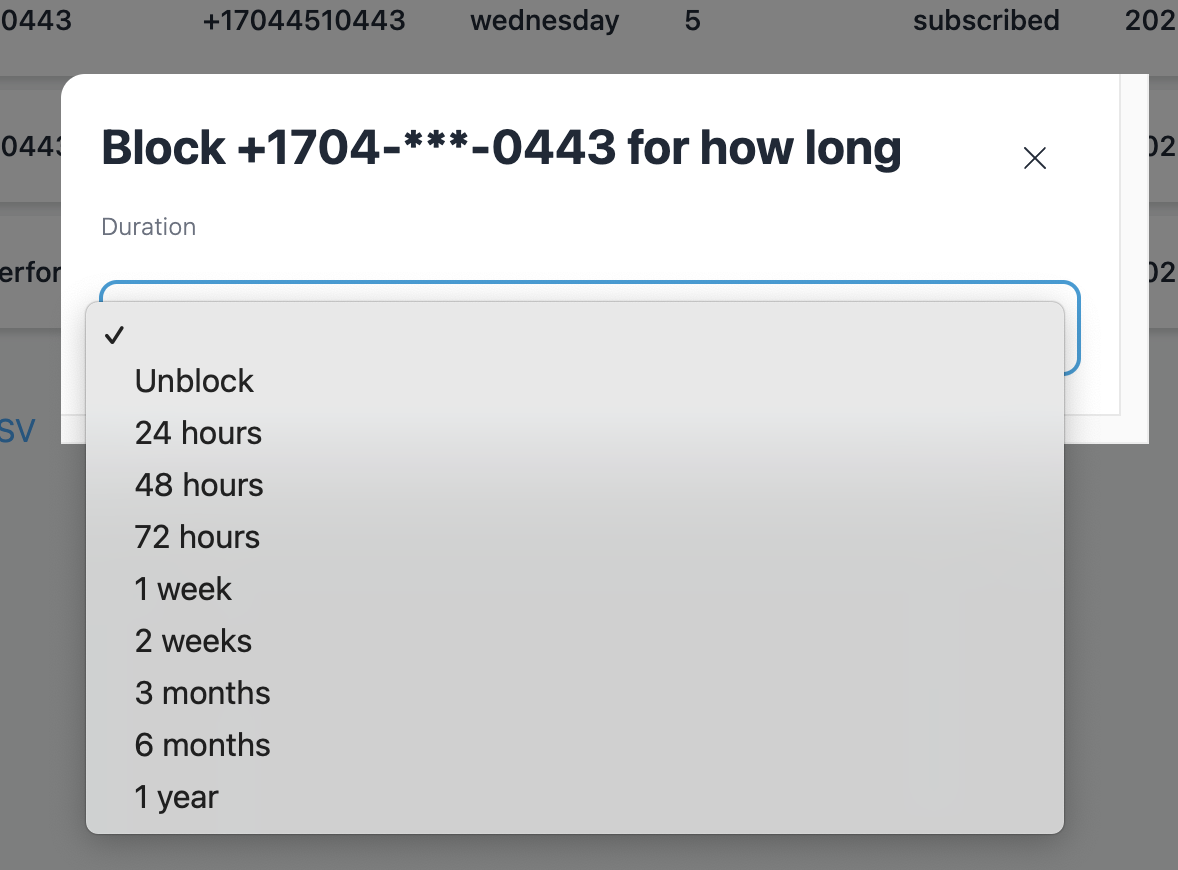This screenshot has width=1178, height=870.
Task: Close the block duration dialog
Action: coord(1034,158)
